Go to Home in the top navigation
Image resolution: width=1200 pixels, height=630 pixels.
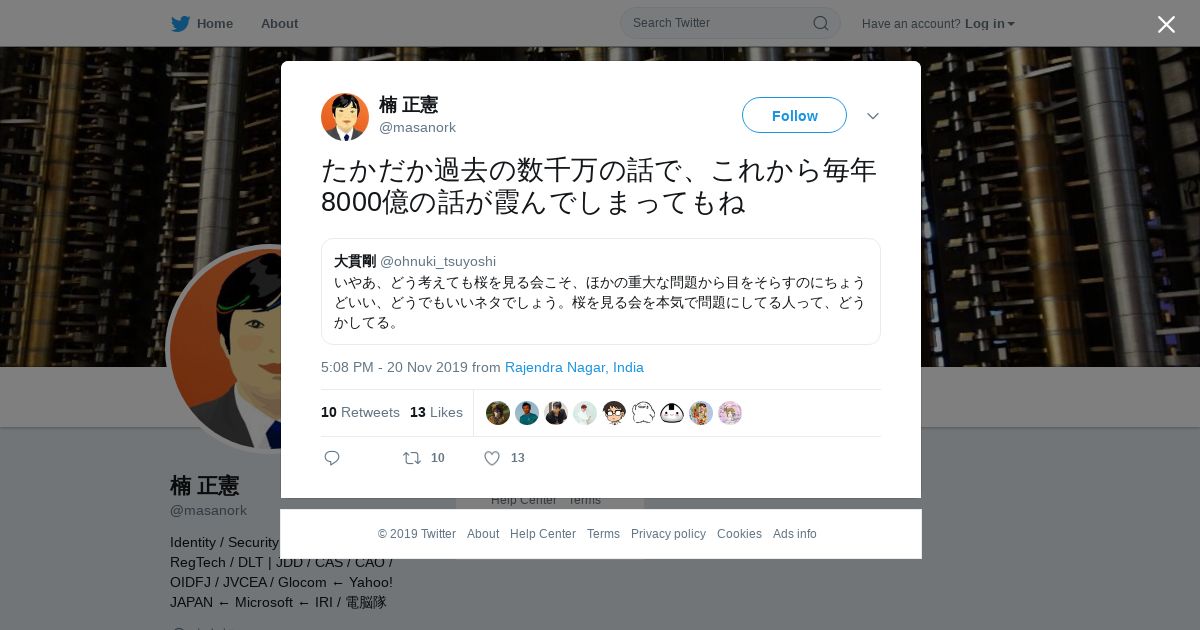tap(202, 23)
